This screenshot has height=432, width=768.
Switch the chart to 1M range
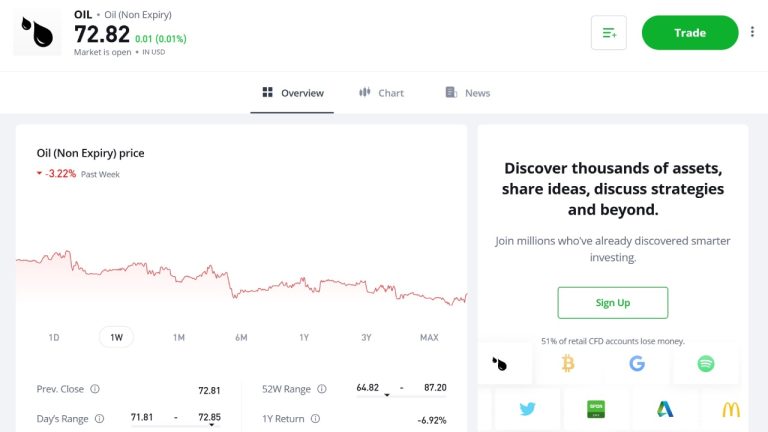(179, 337)
